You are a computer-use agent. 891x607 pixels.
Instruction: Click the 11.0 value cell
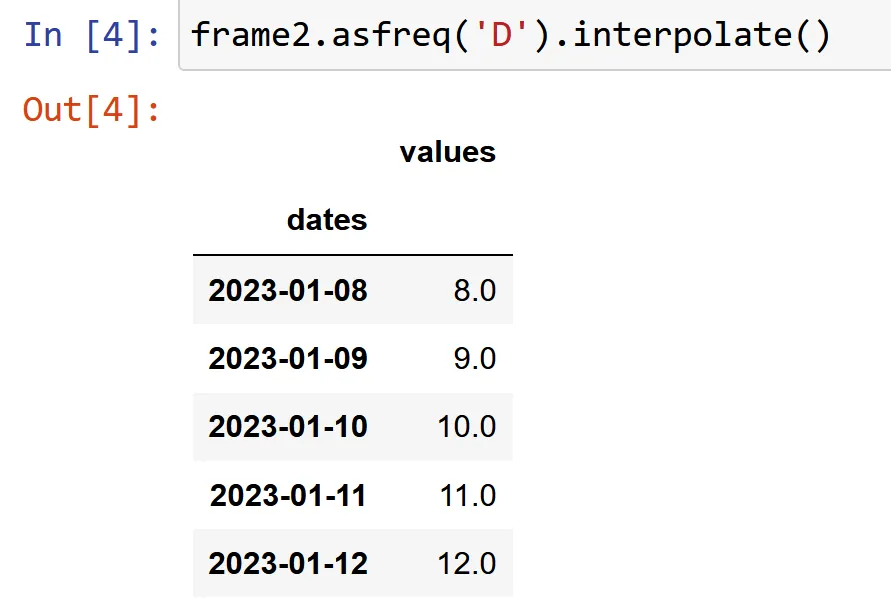[468, 495]
